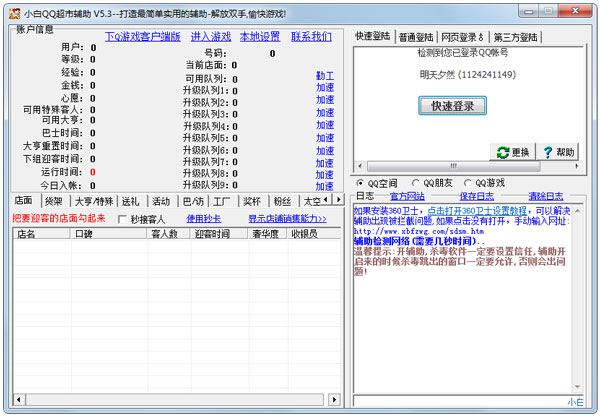Click 加速 next to 升级队列9
The width and height of the screenshot is (600, 417).
click(324, 186)
